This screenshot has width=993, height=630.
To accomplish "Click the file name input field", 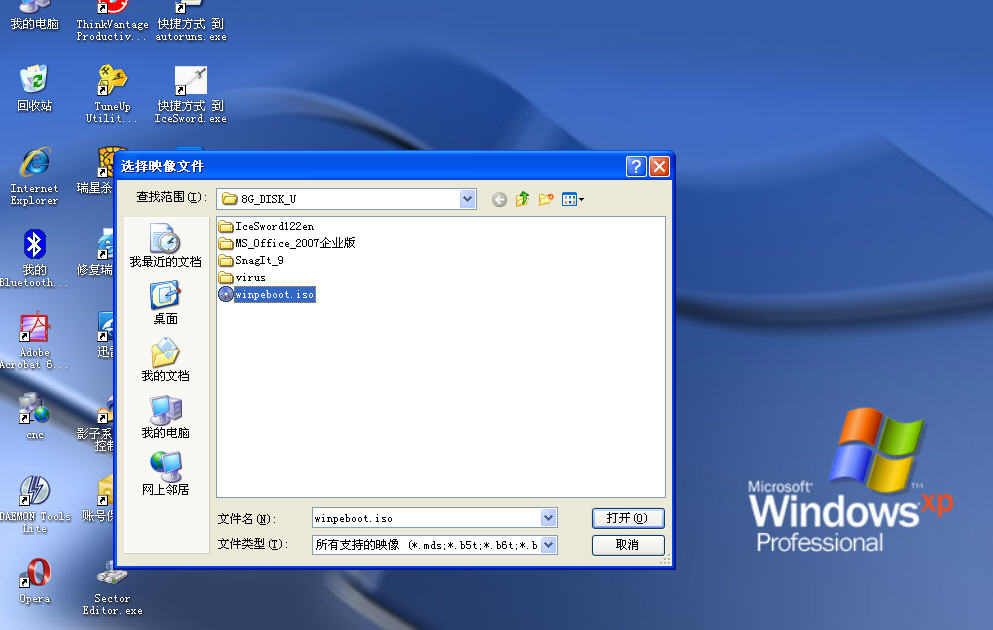I will [427, 518].
